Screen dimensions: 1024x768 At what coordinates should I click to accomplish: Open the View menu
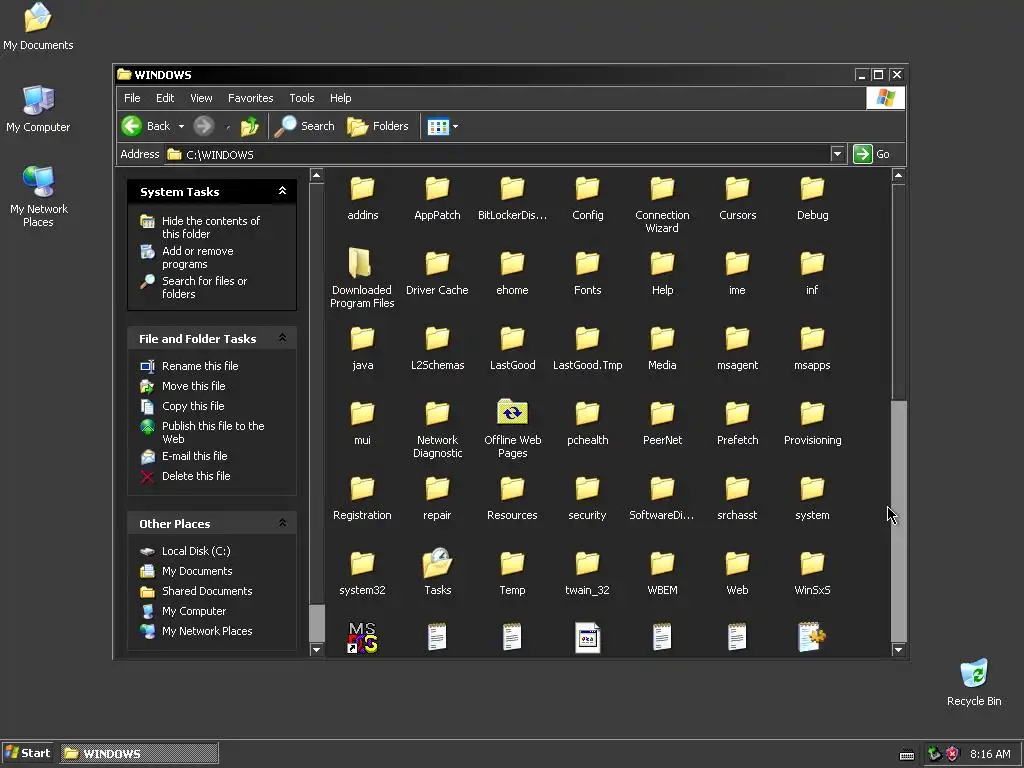click(201, 98)
